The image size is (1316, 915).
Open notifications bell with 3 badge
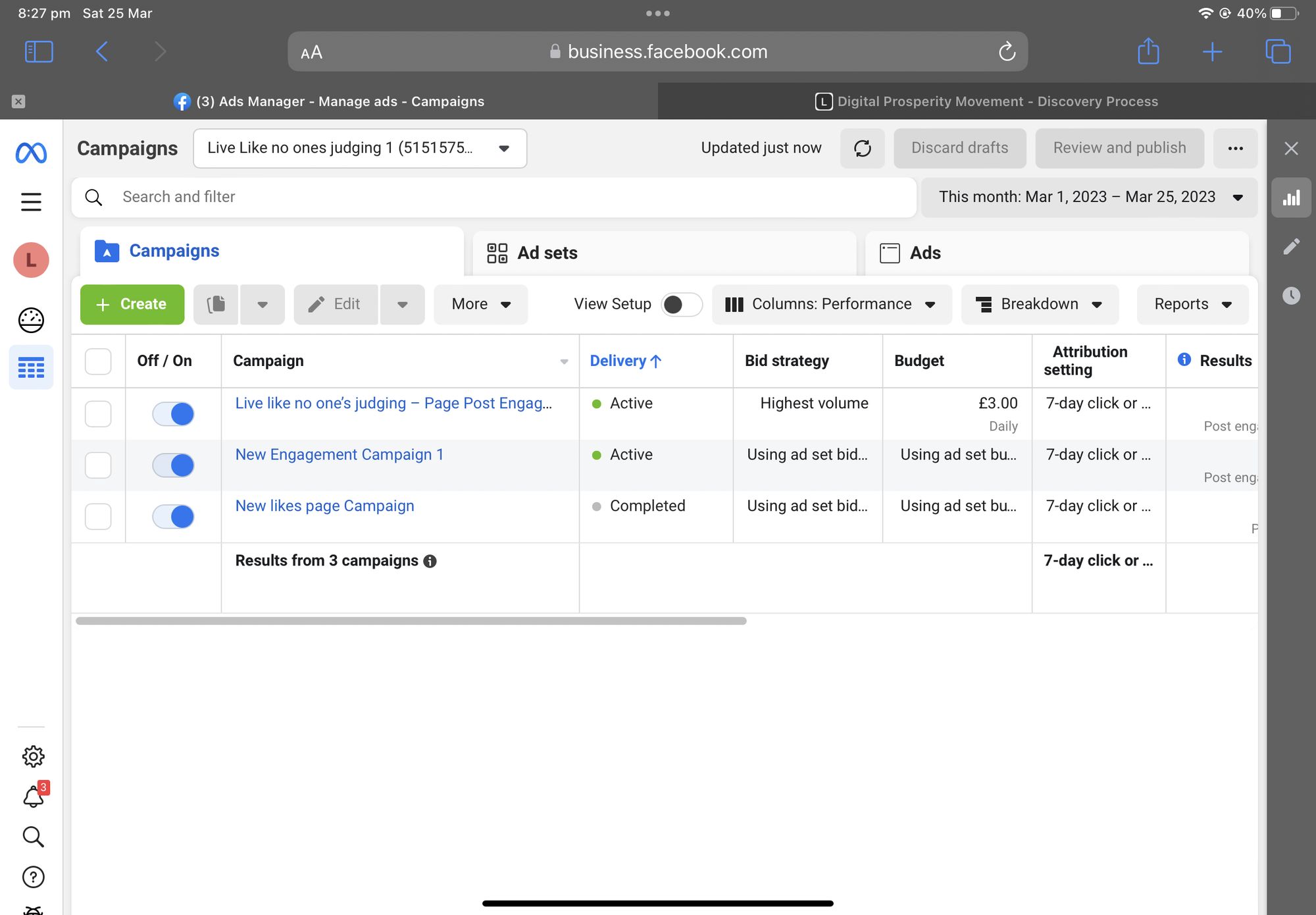coord(34,796)
